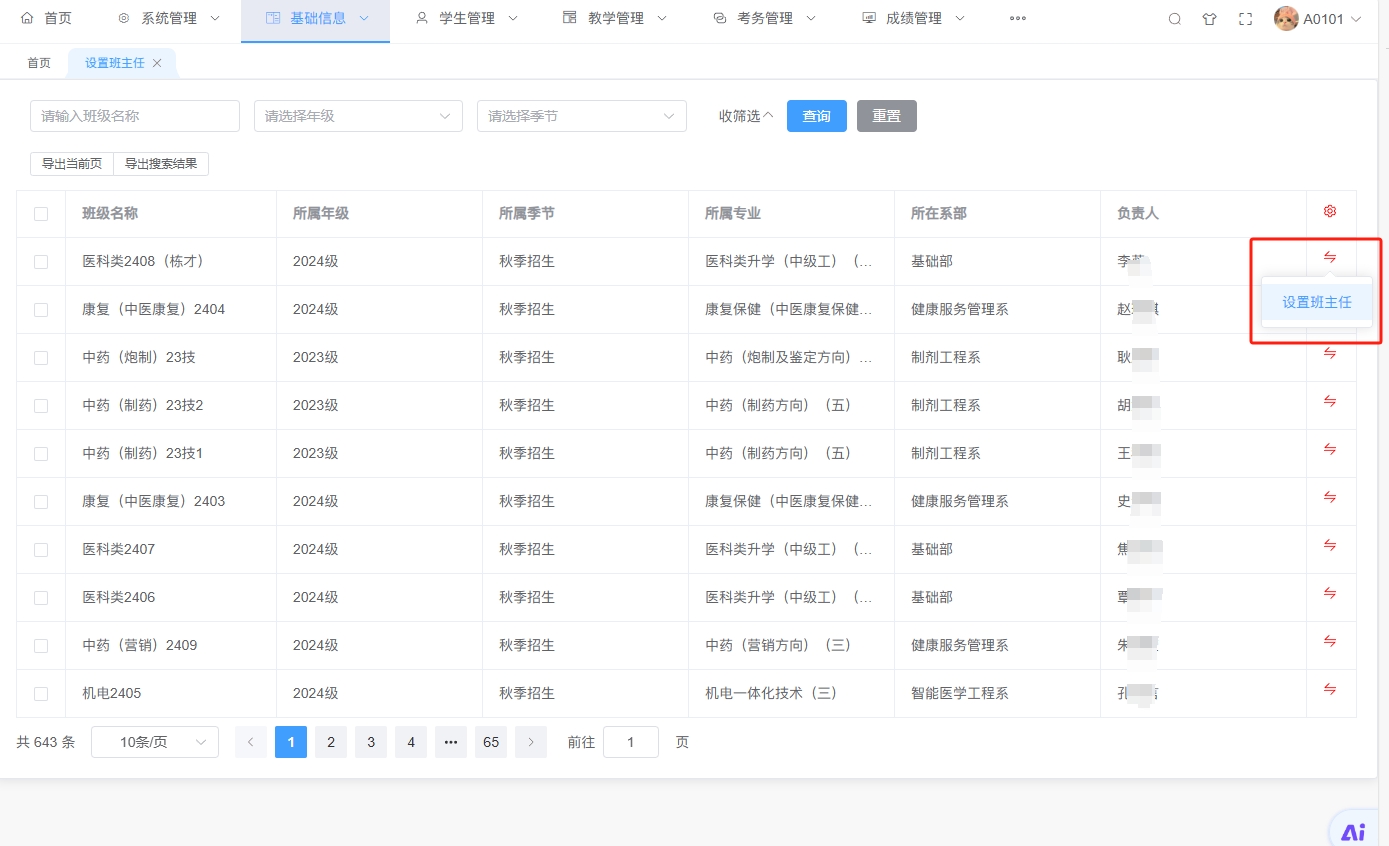Screen dimensions: 1389x846
Task: Select 设置班主任 in the popup menu
Action: point(1316,302)
